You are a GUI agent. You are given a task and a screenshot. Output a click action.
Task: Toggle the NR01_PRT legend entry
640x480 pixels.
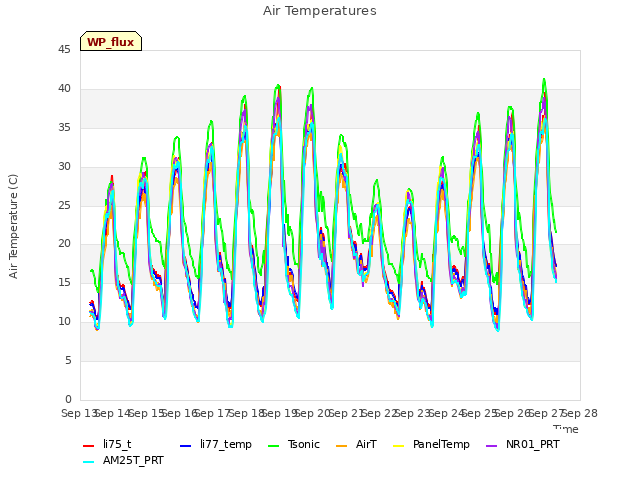click(523, 444)
